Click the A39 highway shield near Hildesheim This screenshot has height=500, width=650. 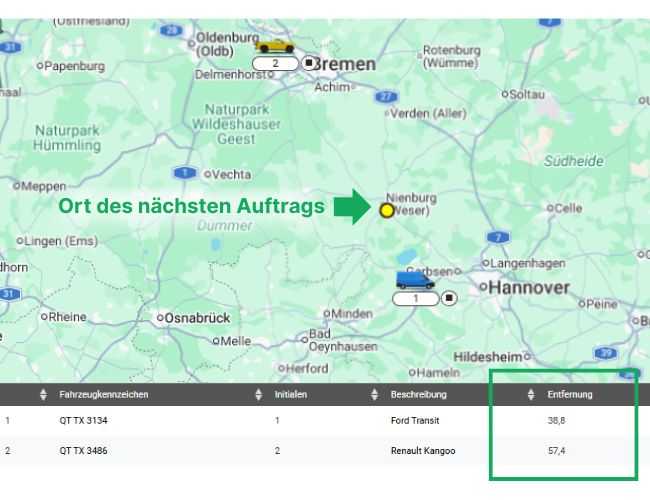point(606,353)
